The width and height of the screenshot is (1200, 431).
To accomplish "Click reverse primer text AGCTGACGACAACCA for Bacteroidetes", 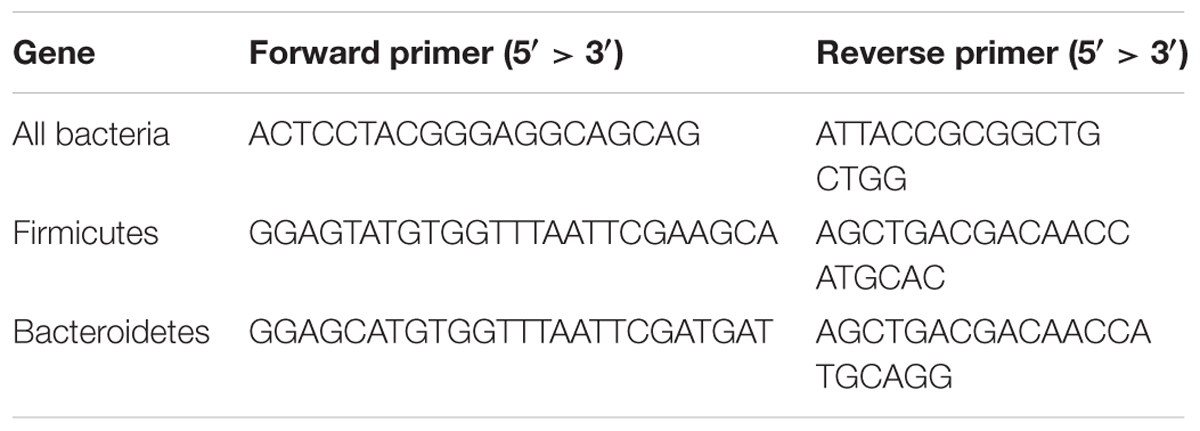I will (983, 331).
